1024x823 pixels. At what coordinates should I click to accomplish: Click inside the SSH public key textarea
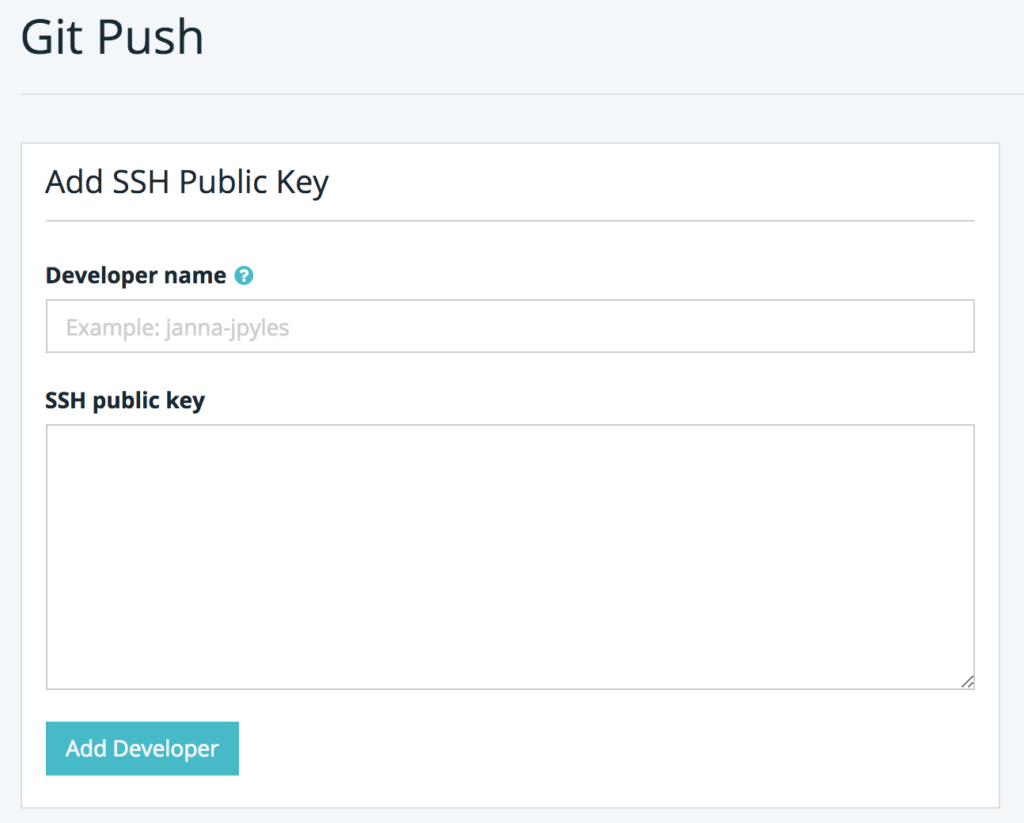510,556
